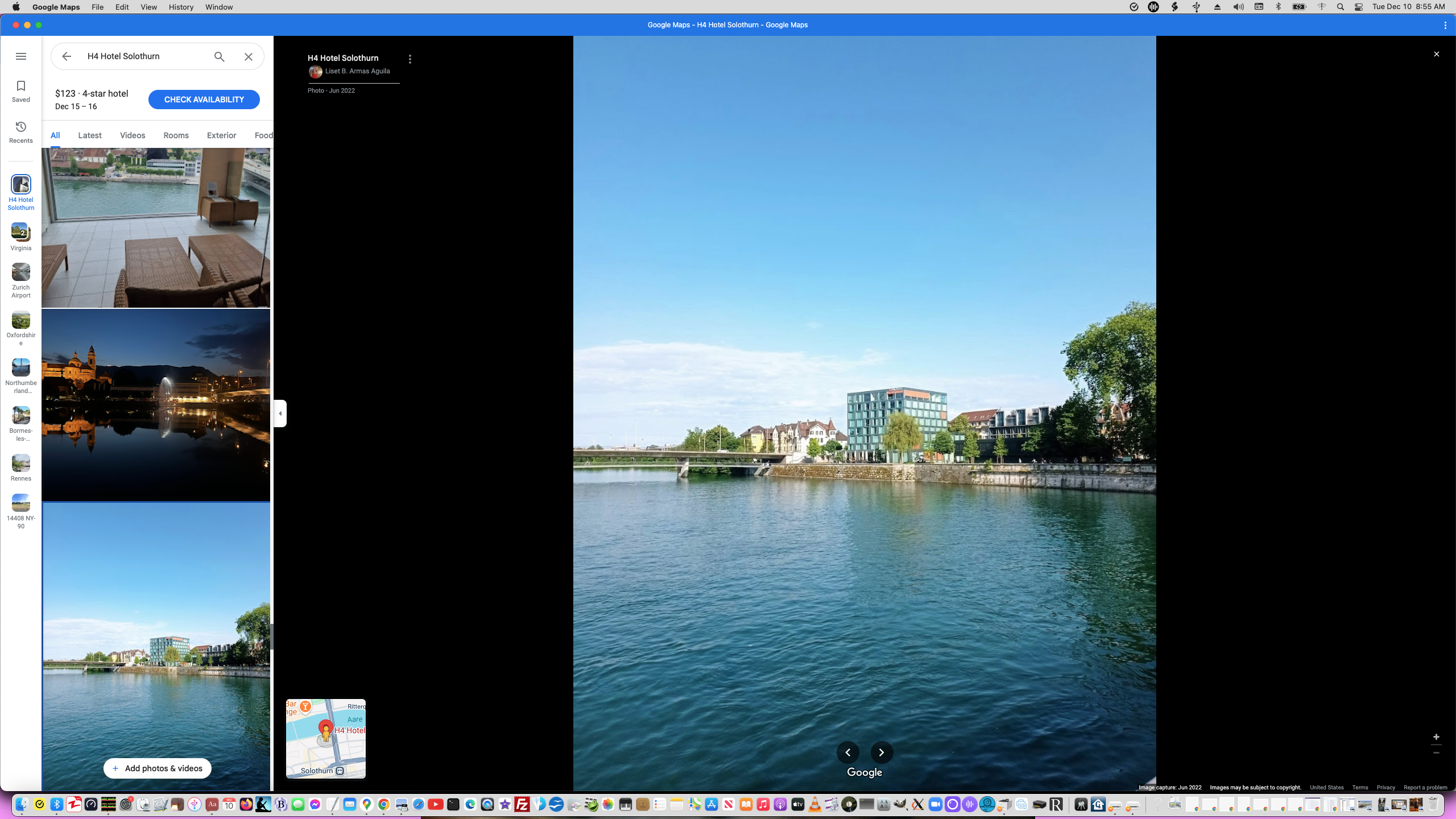Switch to the Exterior tab

point(221,135)
